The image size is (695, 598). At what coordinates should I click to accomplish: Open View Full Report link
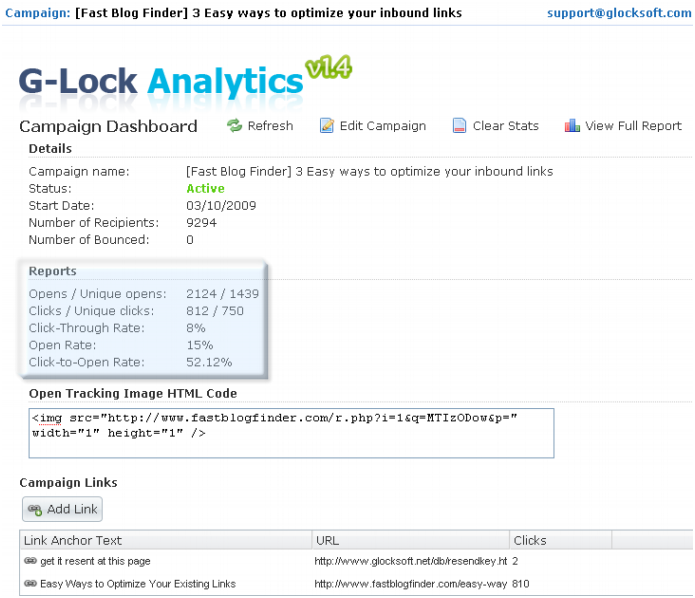tap(633, 126)
